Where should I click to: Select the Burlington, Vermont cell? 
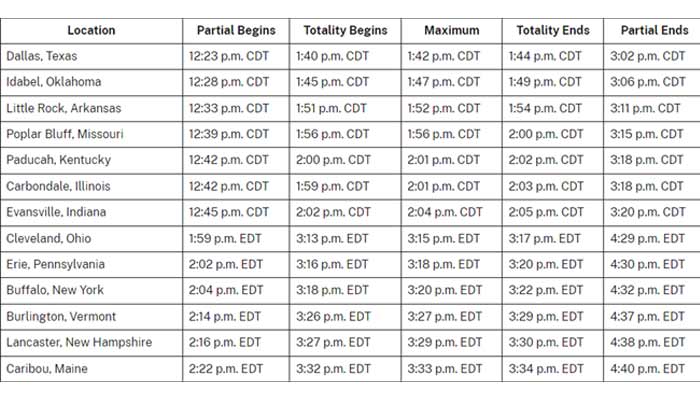point(60,316)
